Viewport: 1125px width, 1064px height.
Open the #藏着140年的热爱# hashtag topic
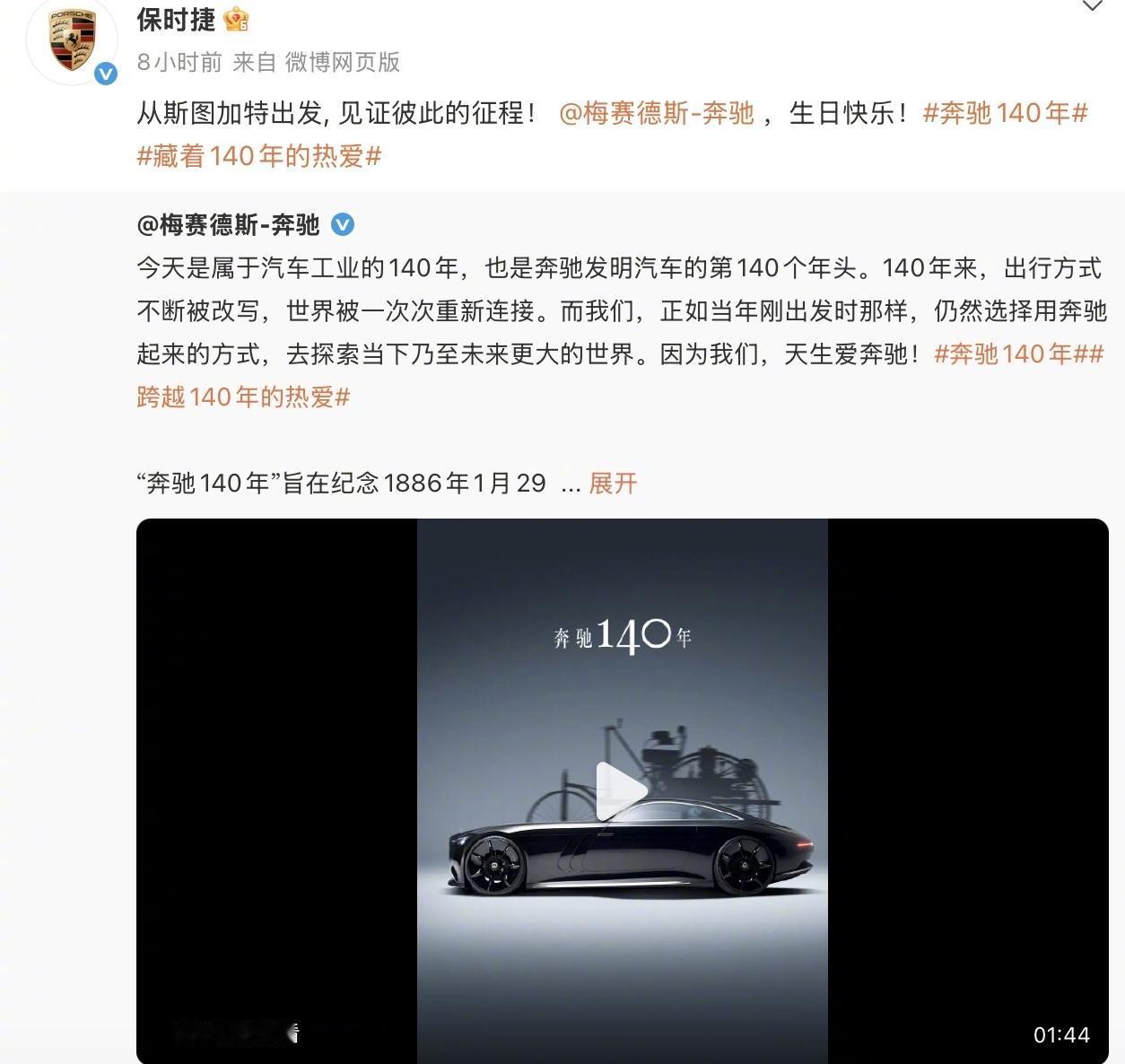[x=259, y=156]
